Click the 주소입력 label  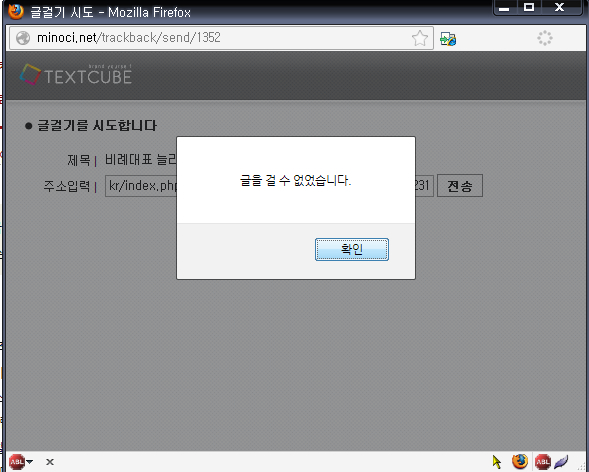[66, 186]
